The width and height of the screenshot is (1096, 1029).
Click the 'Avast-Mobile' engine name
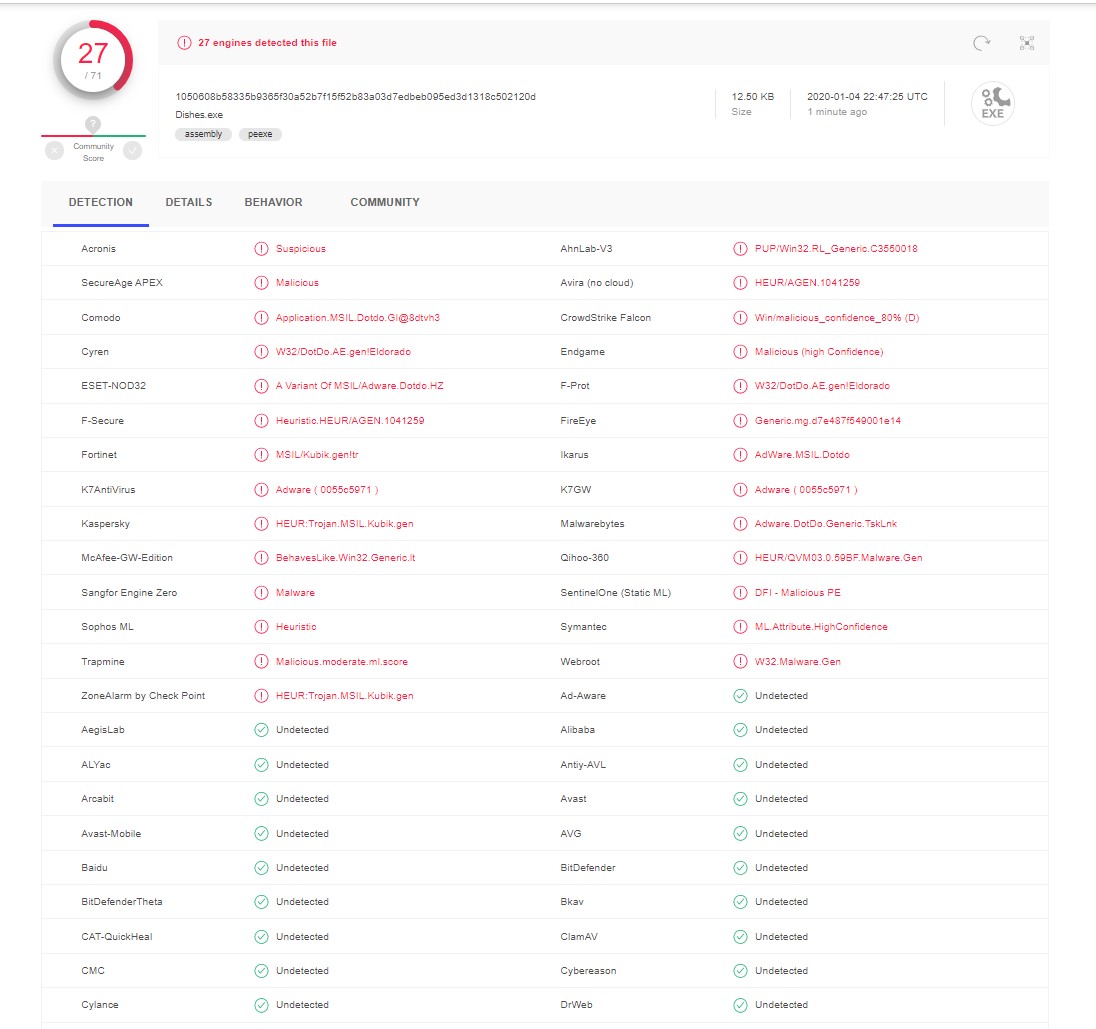tap(111, 833)
